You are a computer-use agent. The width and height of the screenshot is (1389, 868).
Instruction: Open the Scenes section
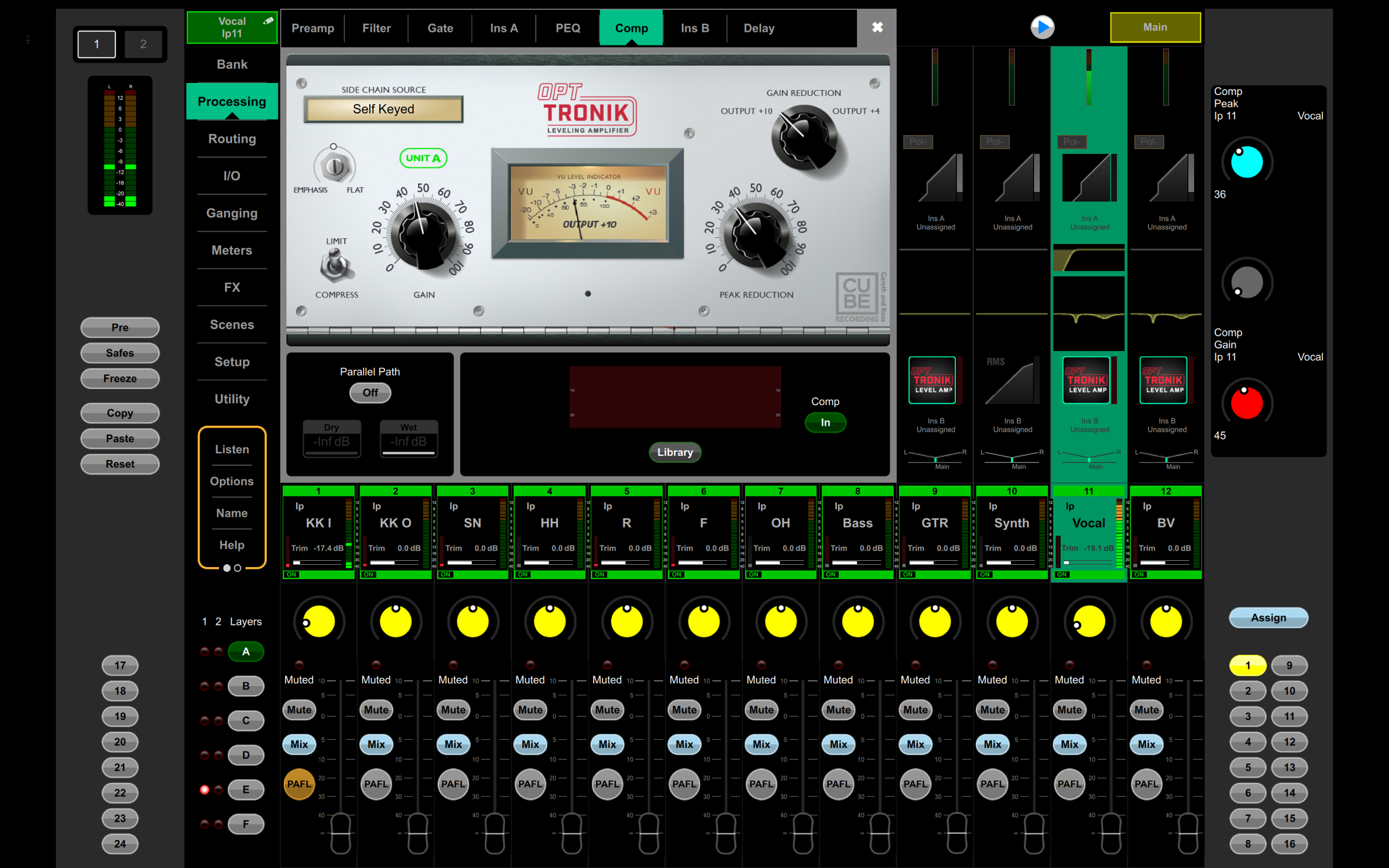[x=232, y=325]
